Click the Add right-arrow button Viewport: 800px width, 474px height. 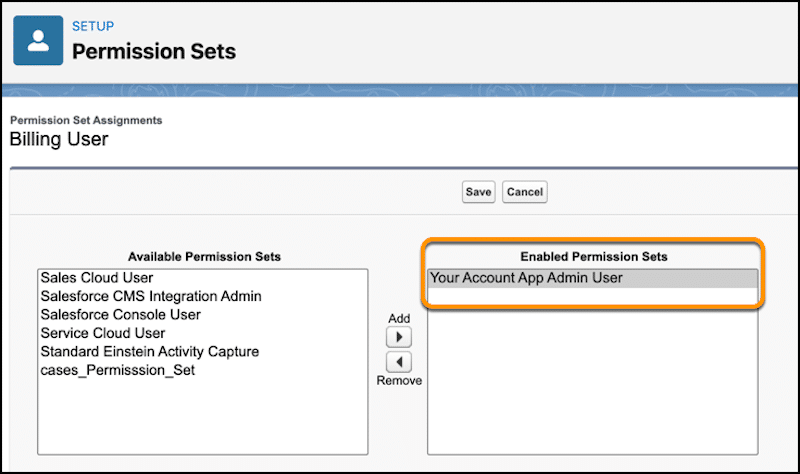pos(399,337)
